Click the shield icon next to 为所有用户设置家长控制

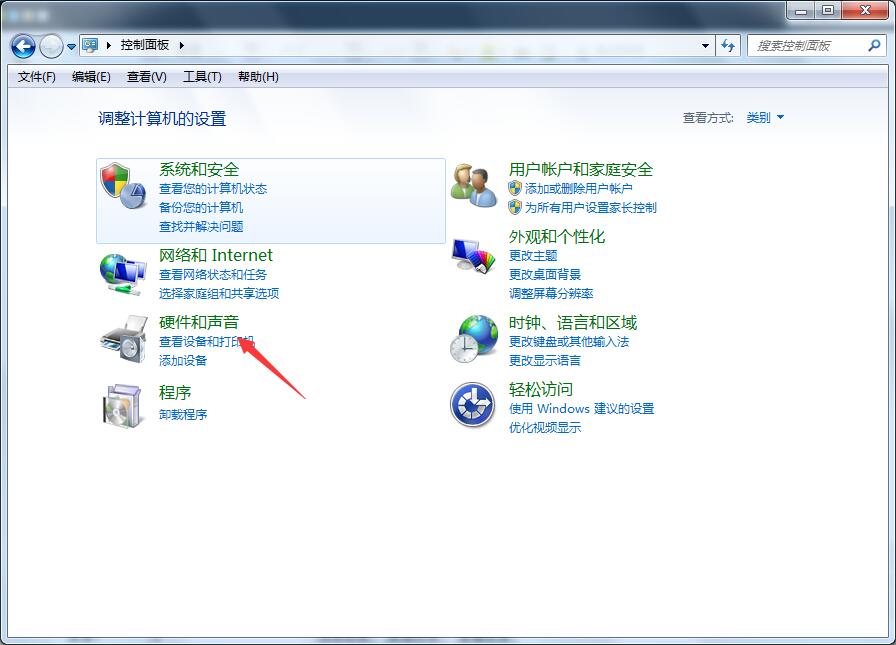515,207
